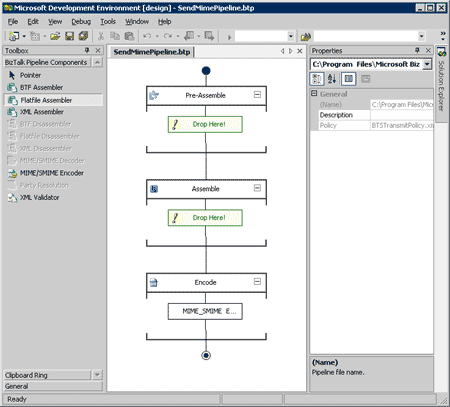Click the Save All toolbar icon
This screenshot has height=407, width=450.
[x=83, y=36]
